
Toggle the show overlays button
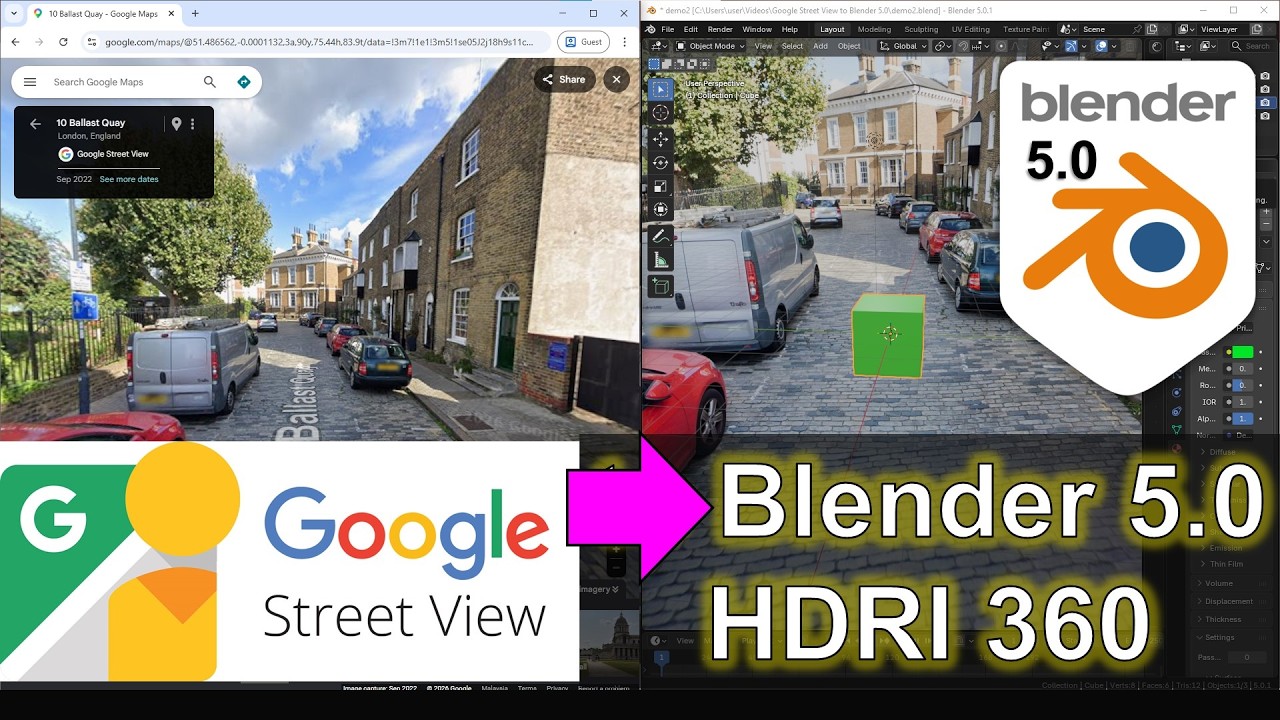tap(1101, 46)
